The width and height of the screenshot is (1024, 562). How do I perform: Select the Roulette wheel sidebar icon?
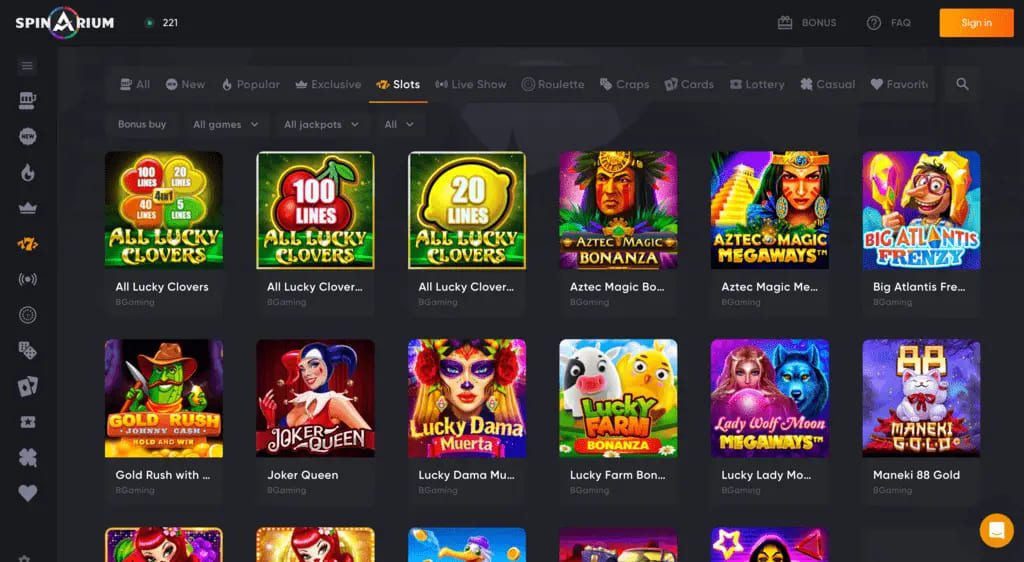tap(27, 315)
